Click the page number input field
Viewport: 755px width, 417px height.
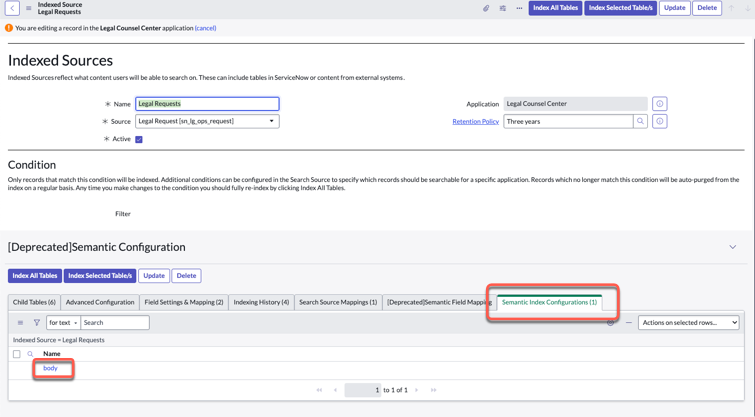pos(363,390)
